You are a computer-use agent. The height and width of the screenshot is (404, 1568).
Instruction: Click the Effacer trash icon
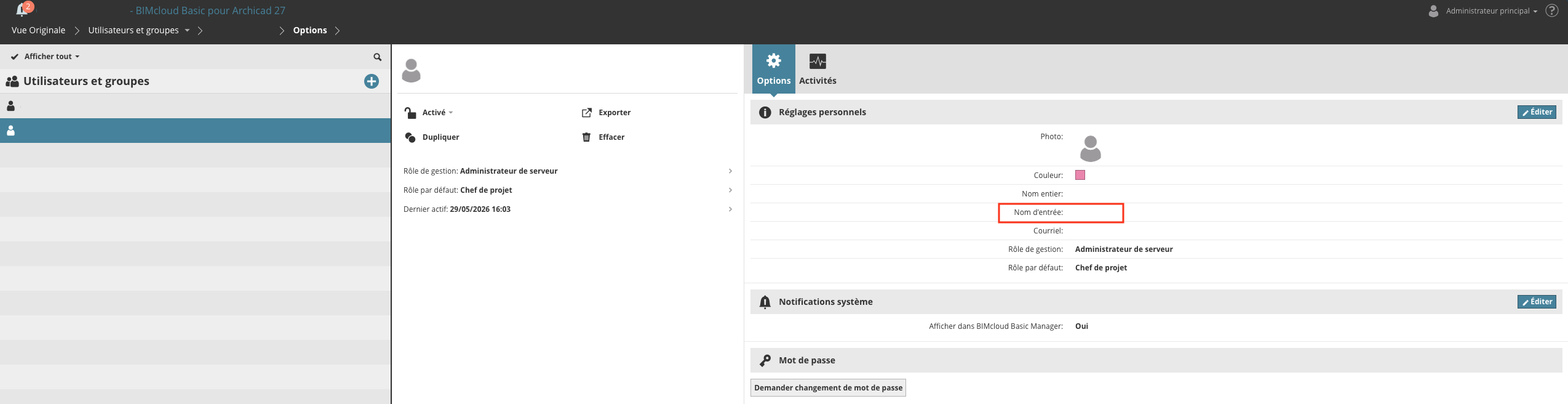(x=586, y=137)
